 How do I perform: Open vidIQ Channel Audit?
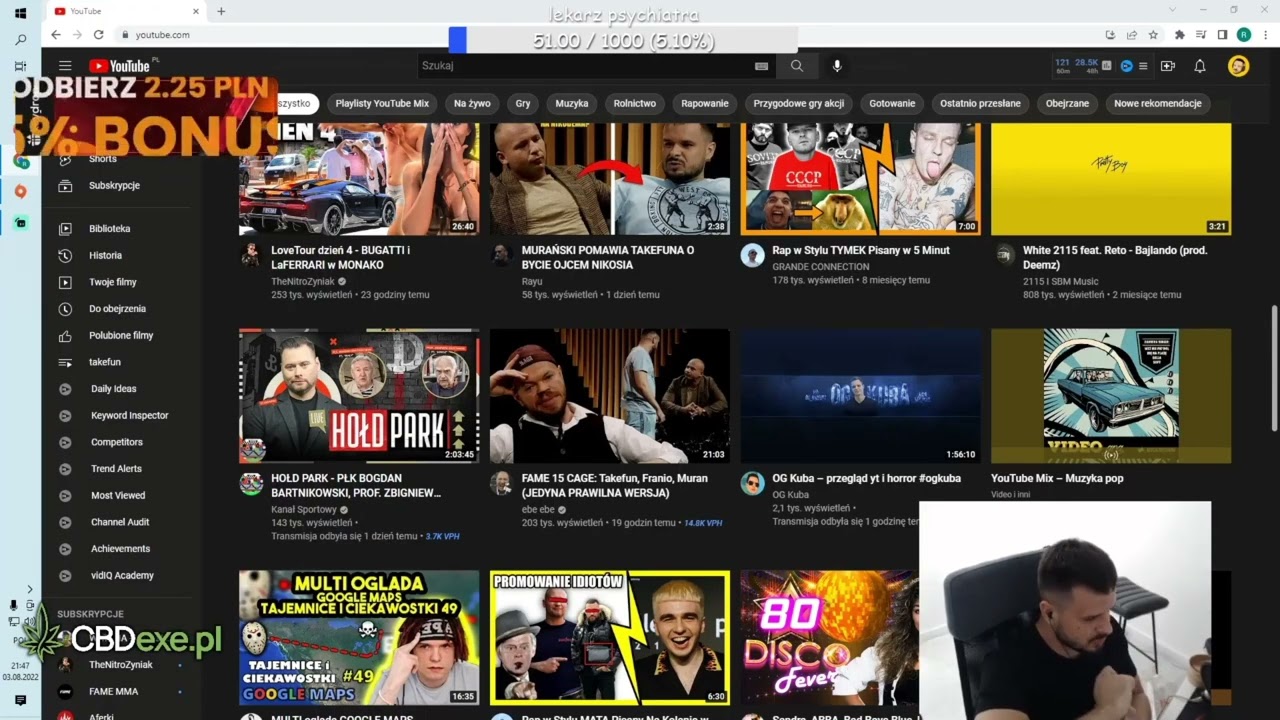(x=121, y=522)
